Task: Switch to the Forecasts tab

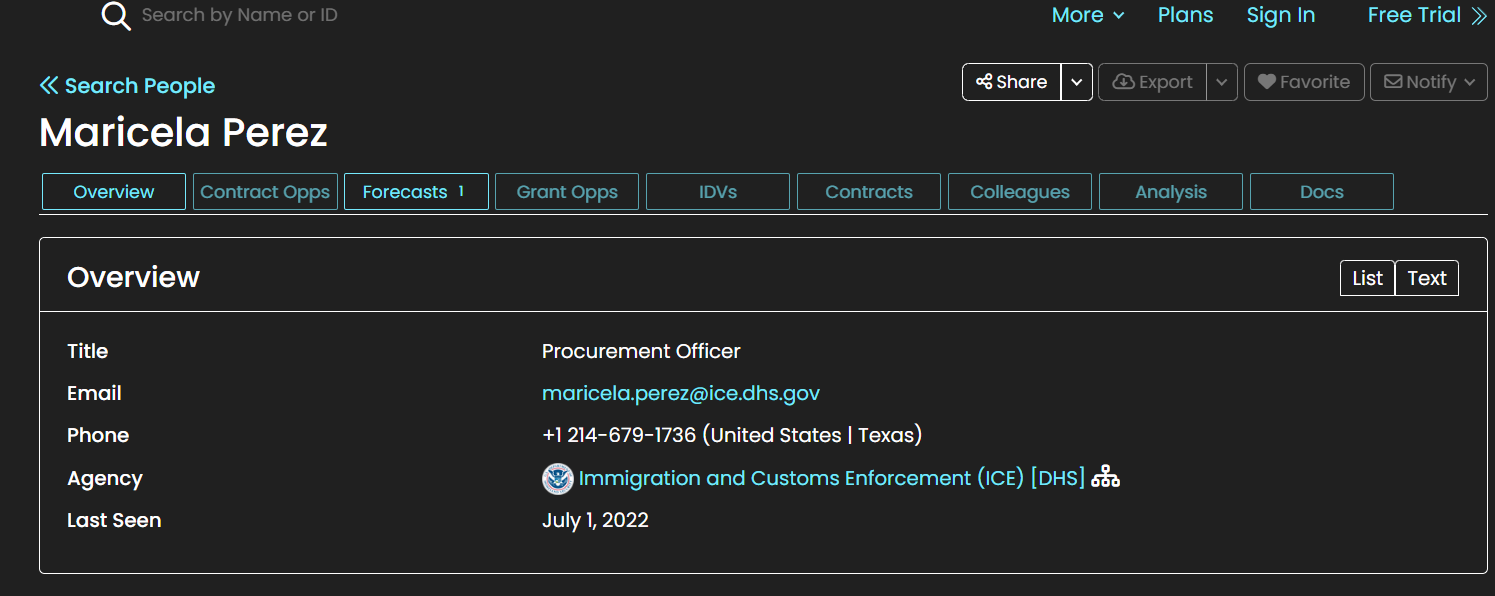Action: [x=416, y=192]
